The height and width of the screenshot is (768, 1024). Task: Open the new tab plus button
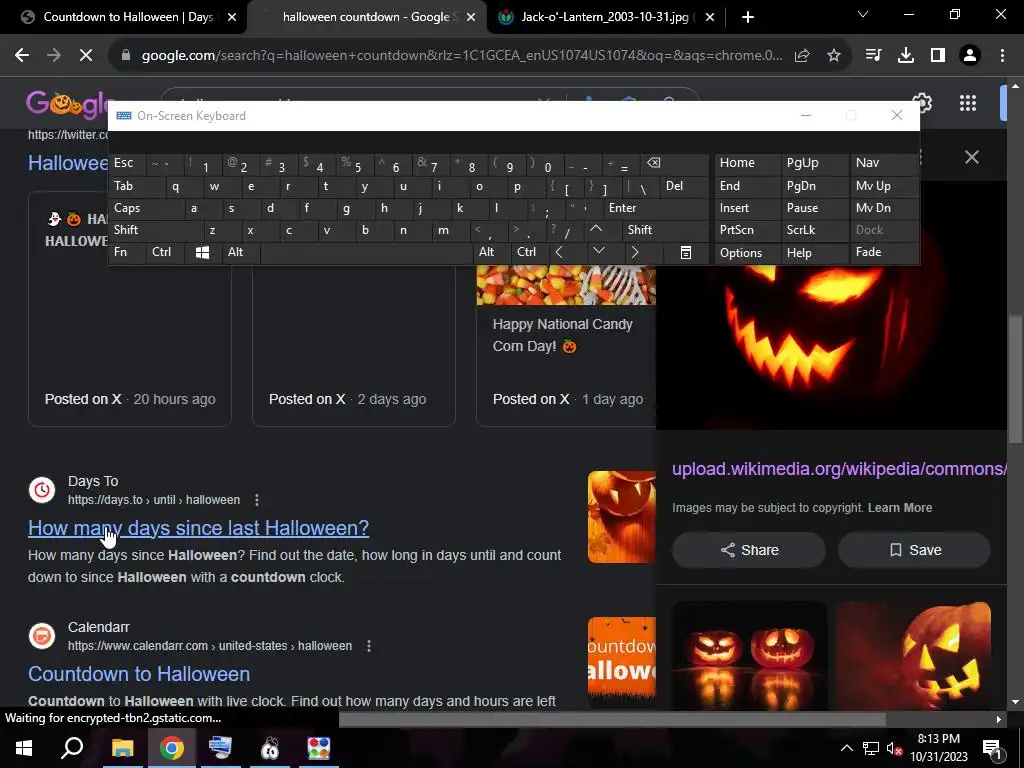click(x=748, y=17)
